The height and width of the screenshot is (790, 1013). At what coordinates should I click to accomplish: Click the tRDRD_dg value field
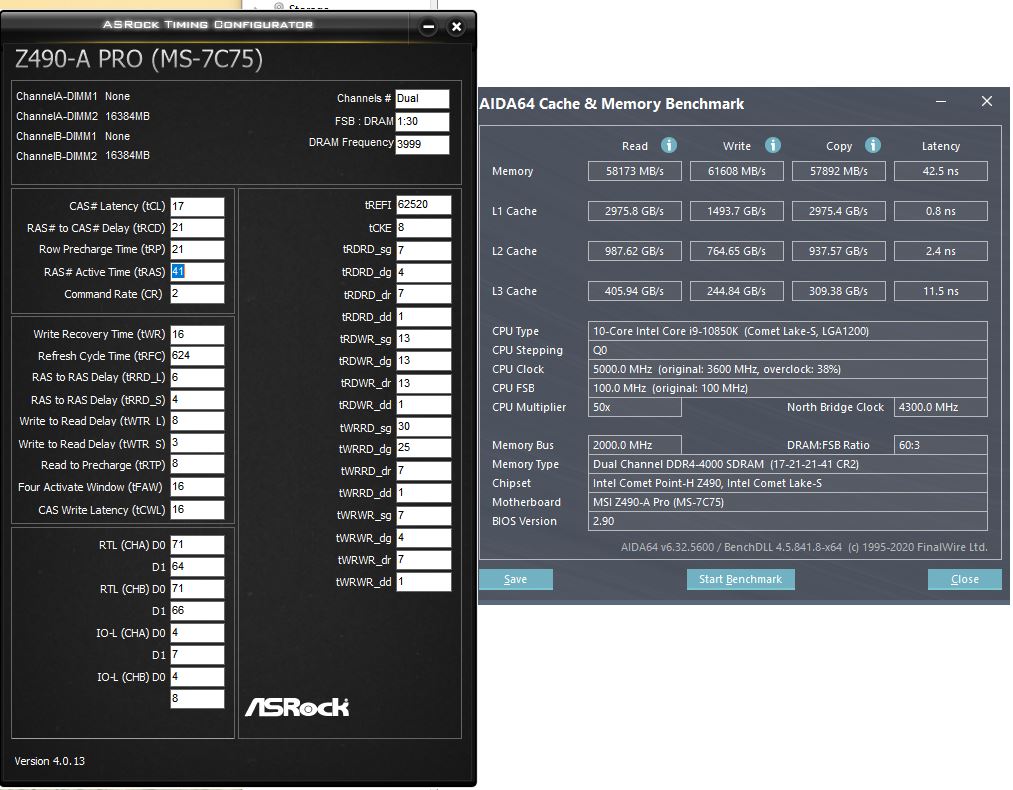coord(423,273)
